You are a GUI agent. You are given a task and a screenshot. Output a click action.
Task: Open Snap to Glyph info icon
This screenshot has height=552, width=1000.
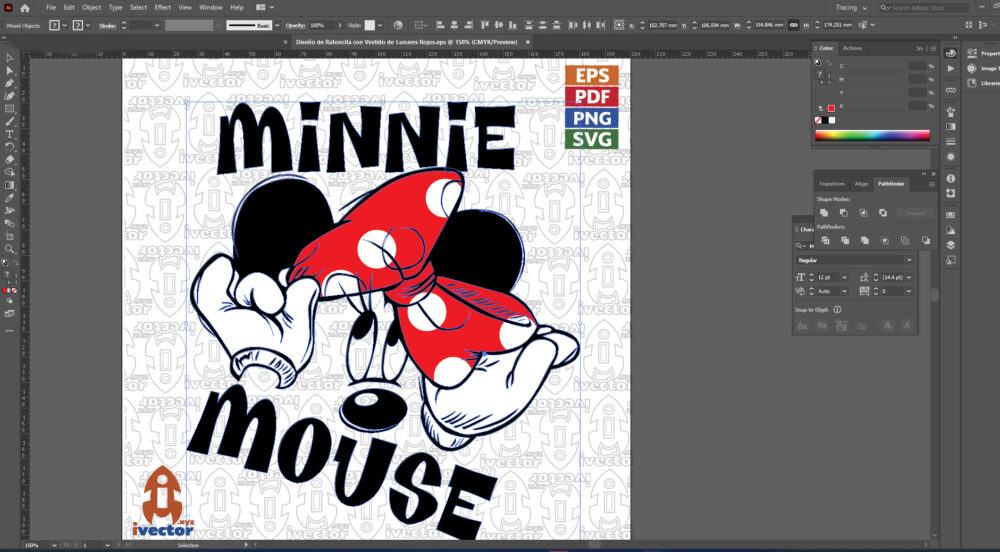[837, 310]
